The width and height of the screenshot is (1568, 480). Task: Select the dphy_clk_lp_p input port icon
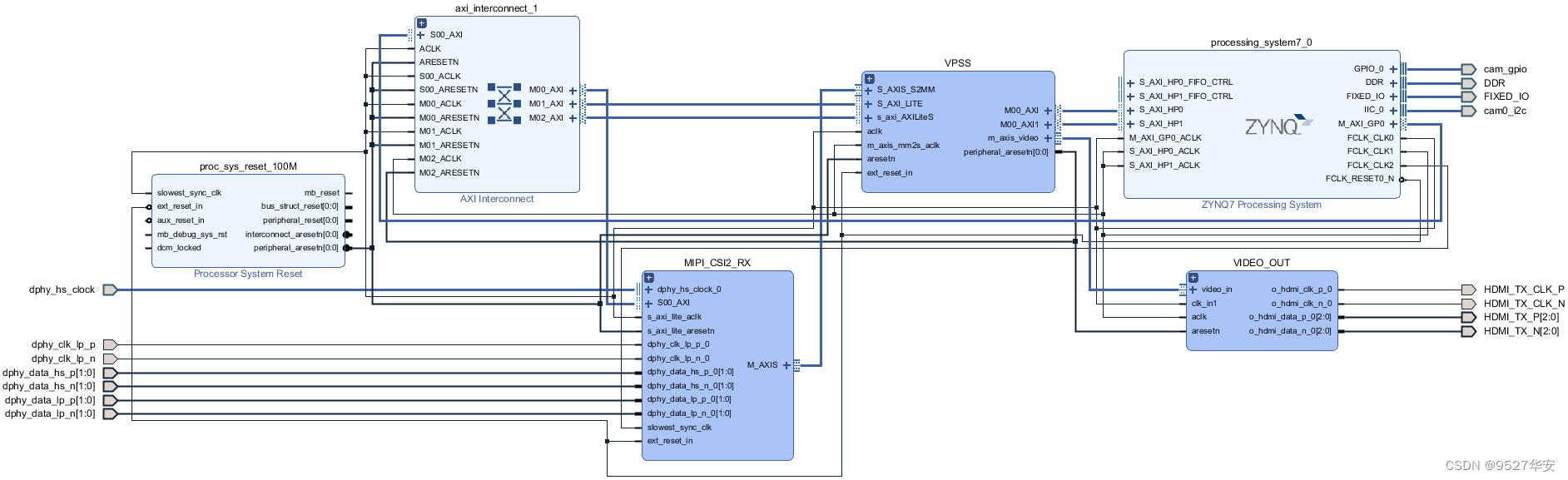[110, 344]
